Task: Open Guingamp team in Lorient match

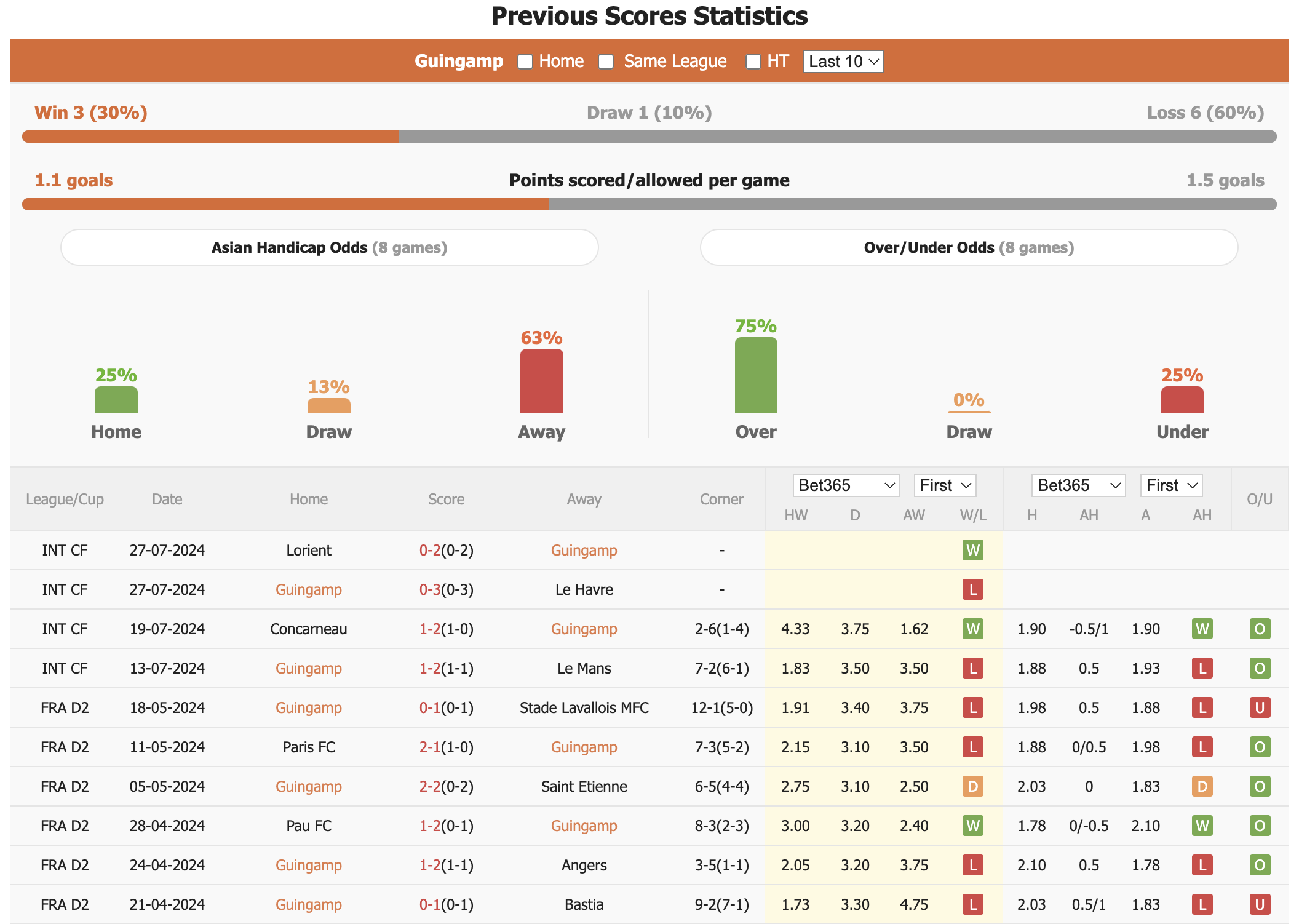Action: tap(584, 550)
